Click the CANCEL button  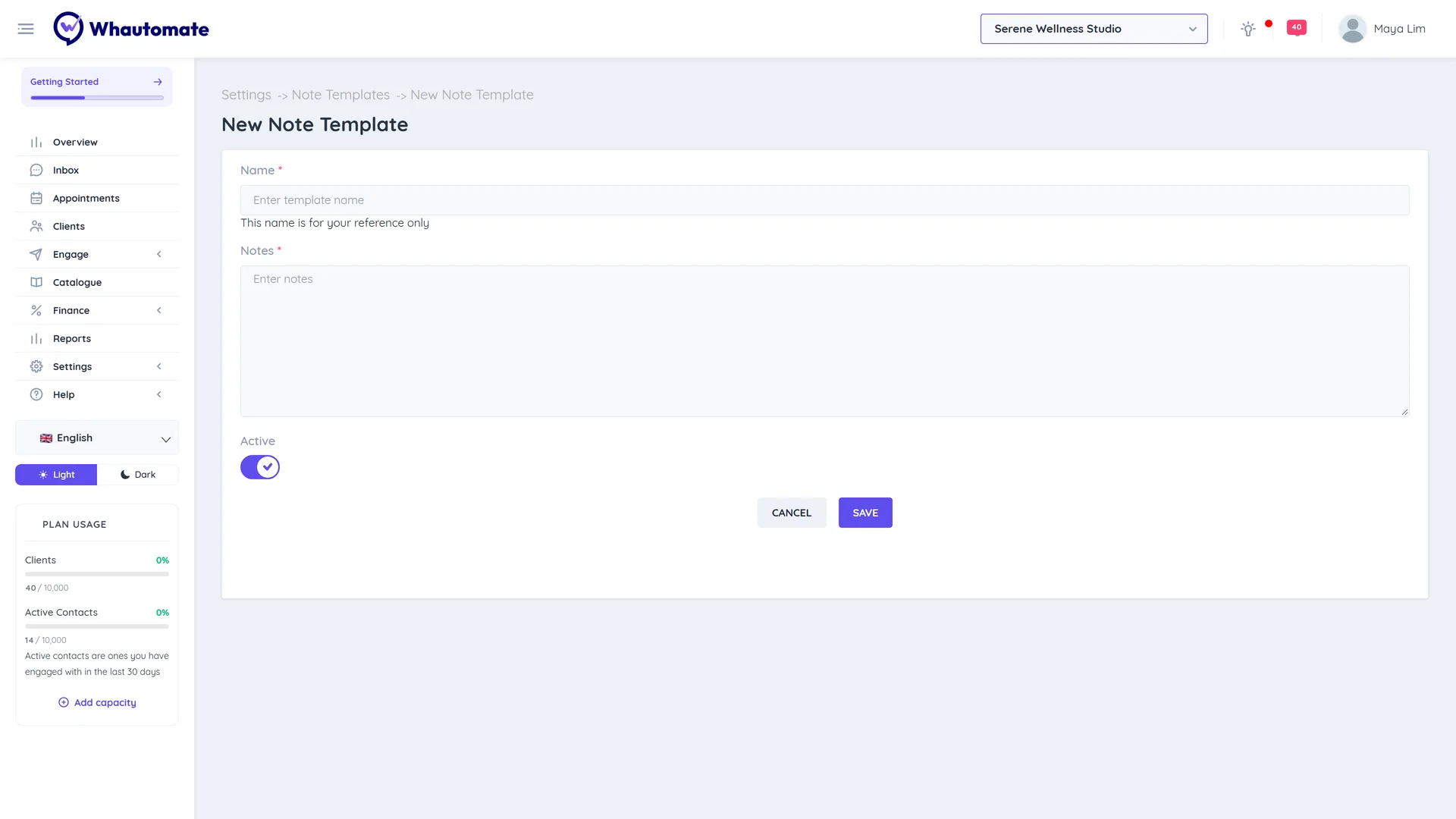coord(792,513)
